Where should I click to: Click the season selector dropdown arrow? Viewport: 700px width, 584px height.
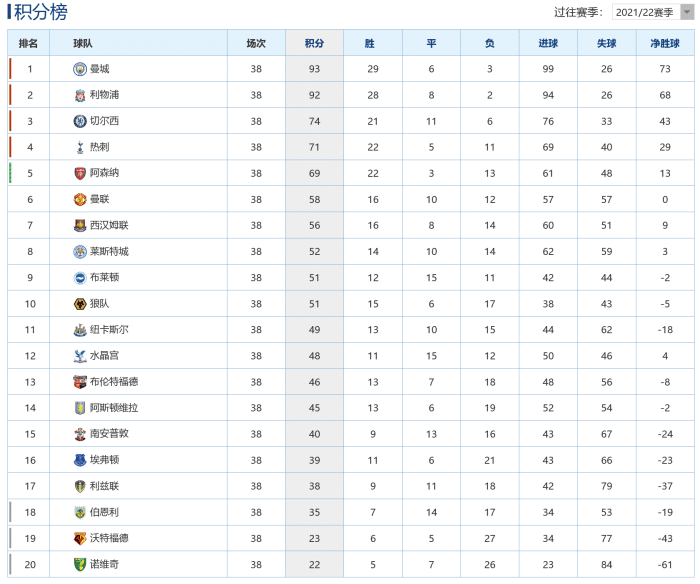(686, 12)
